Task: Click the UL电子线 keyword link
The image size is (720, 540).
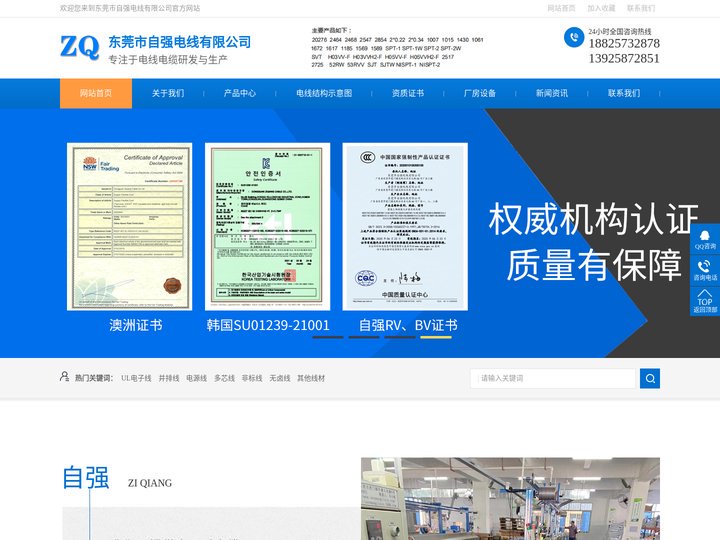Action: 136,378
